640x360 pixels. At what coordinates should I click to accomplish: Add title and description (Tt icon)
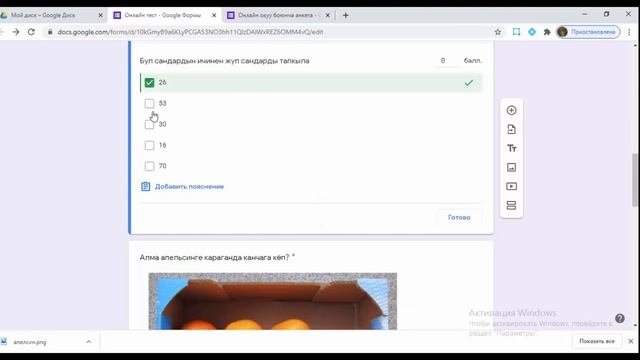[x=511, y=148]
